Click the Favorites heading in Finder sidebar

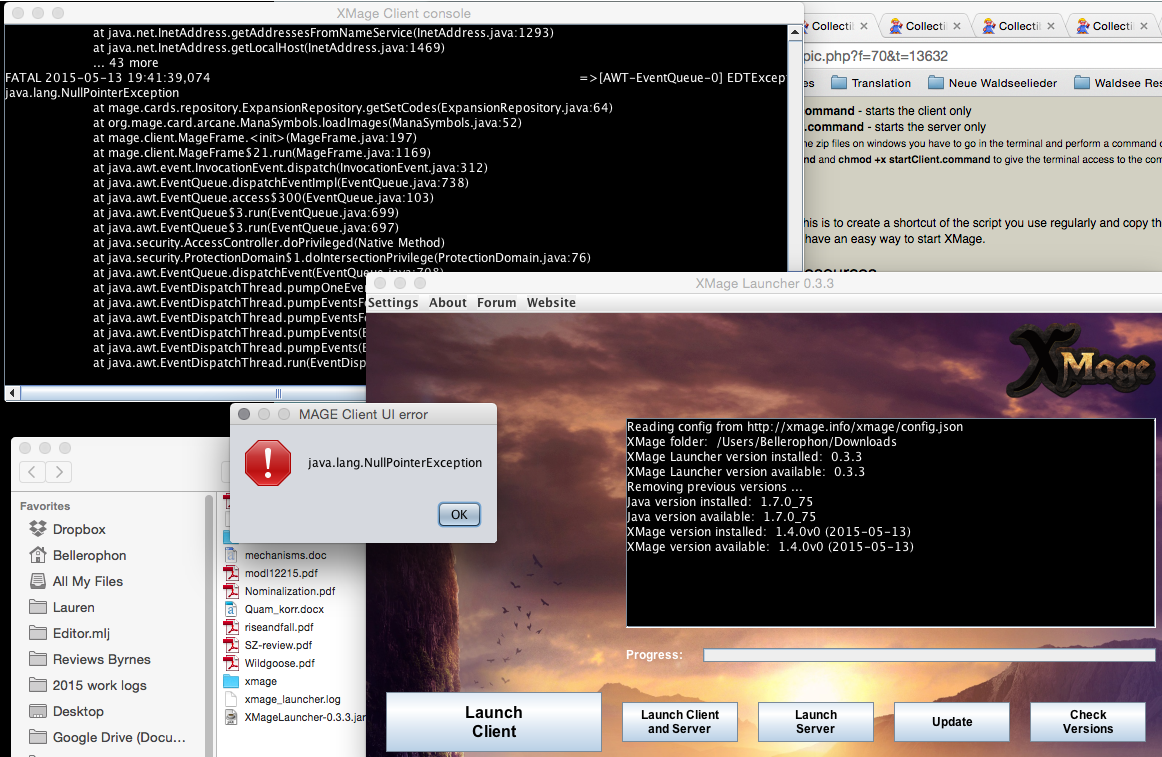[x=45, y=506]
